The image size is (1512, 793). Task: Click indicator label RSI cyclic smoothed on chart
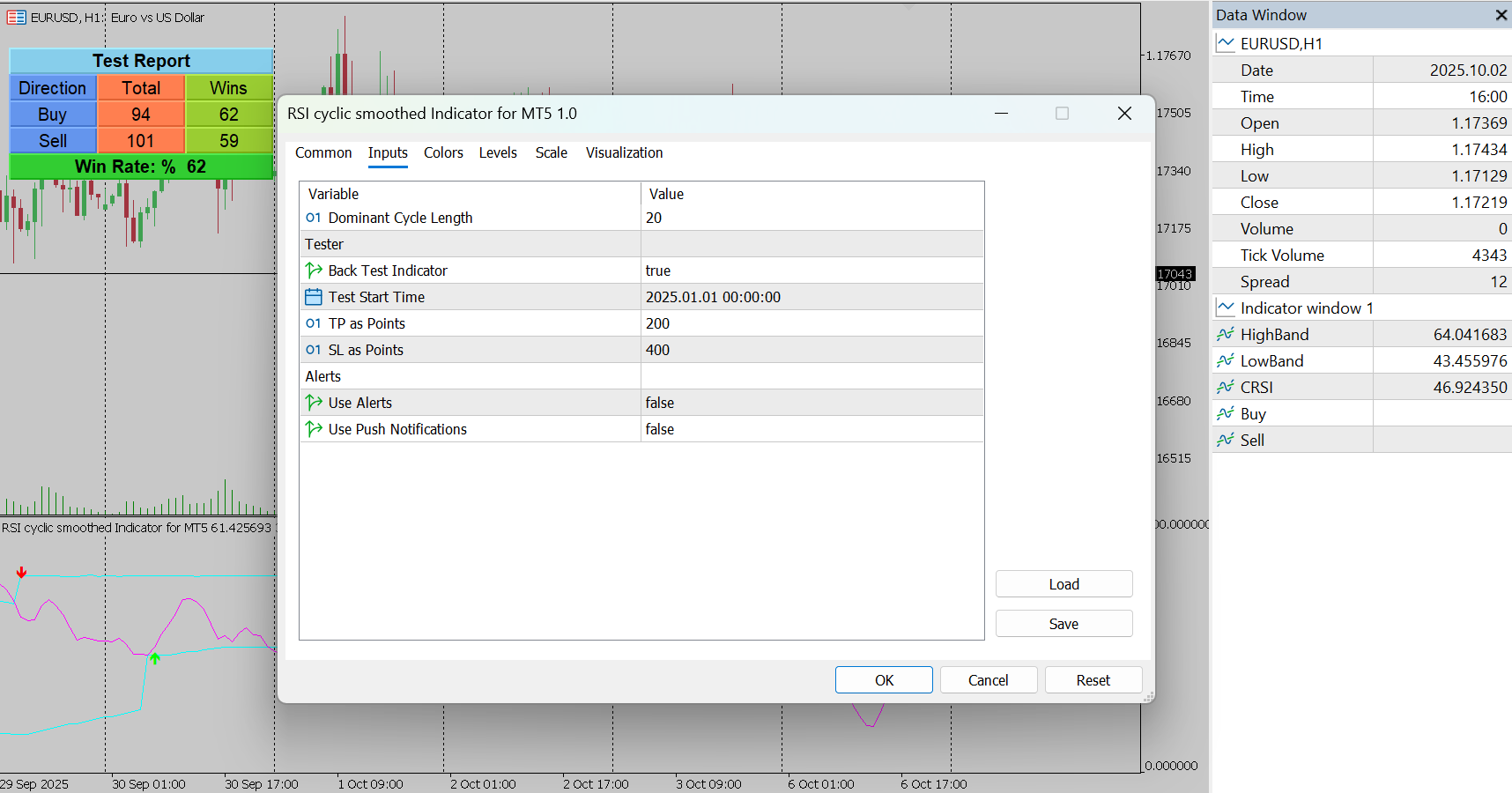click(137, 528)
